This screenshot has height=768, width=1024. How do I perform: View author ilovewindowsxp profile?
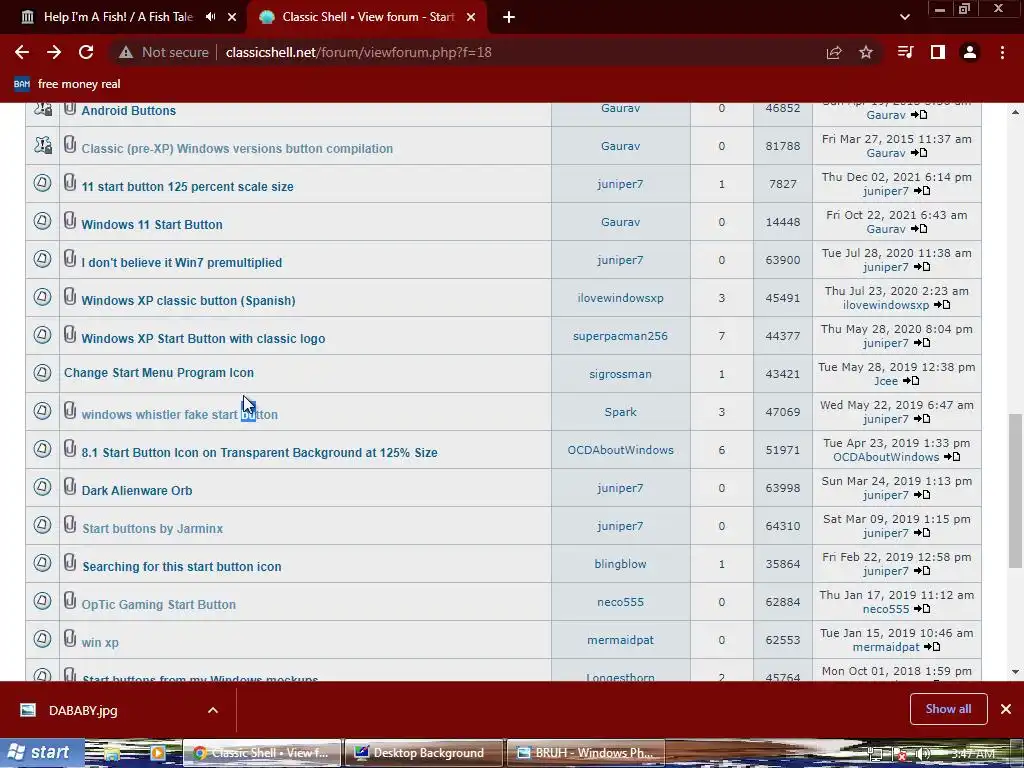pyautogui.click(x=620, y=298)
